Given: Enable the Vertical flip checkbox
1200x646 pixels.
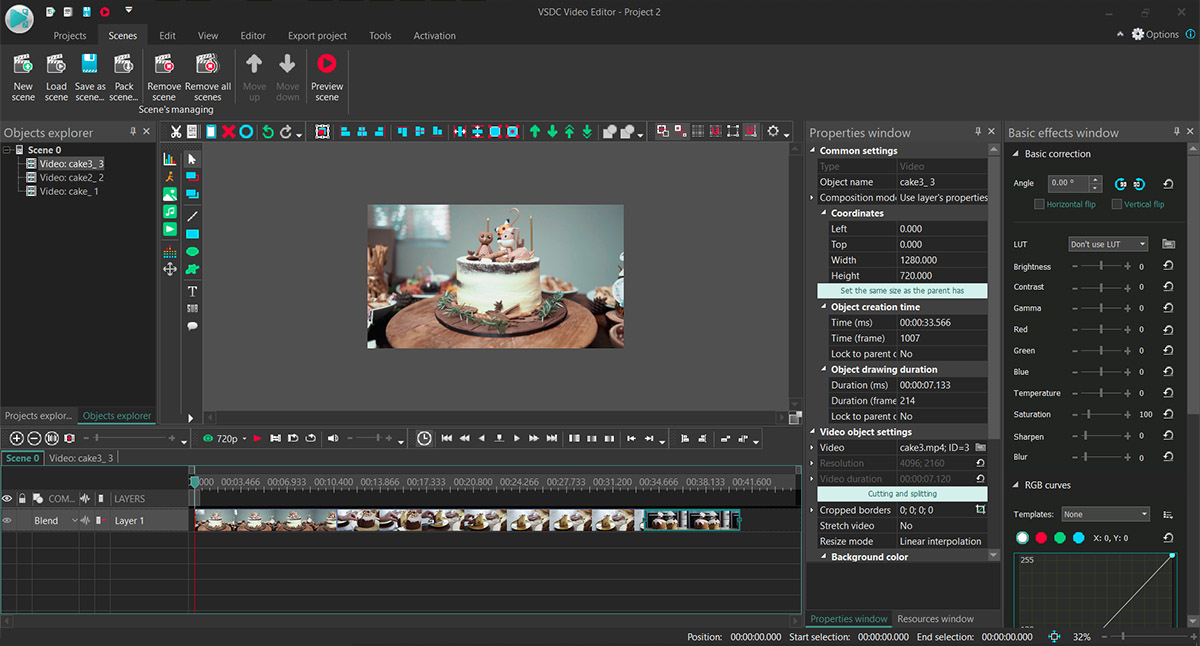Looking at the screenshot, I should (1115, 204).
